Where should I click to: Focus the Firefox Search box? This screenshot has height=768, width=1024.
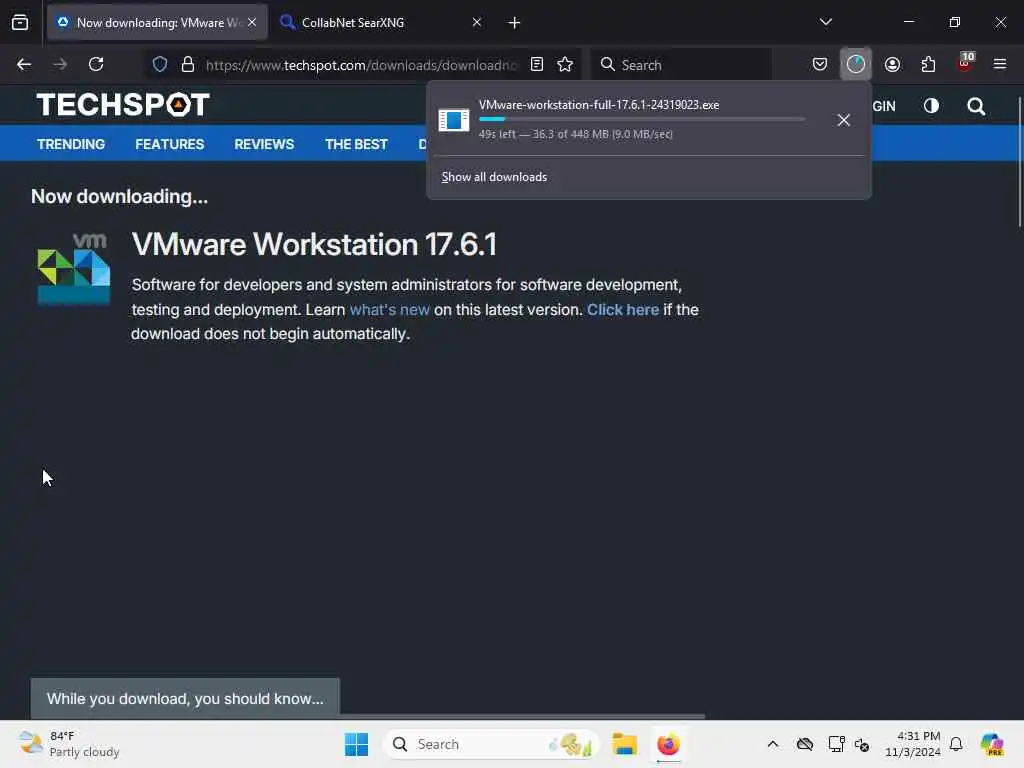[681, 64]
